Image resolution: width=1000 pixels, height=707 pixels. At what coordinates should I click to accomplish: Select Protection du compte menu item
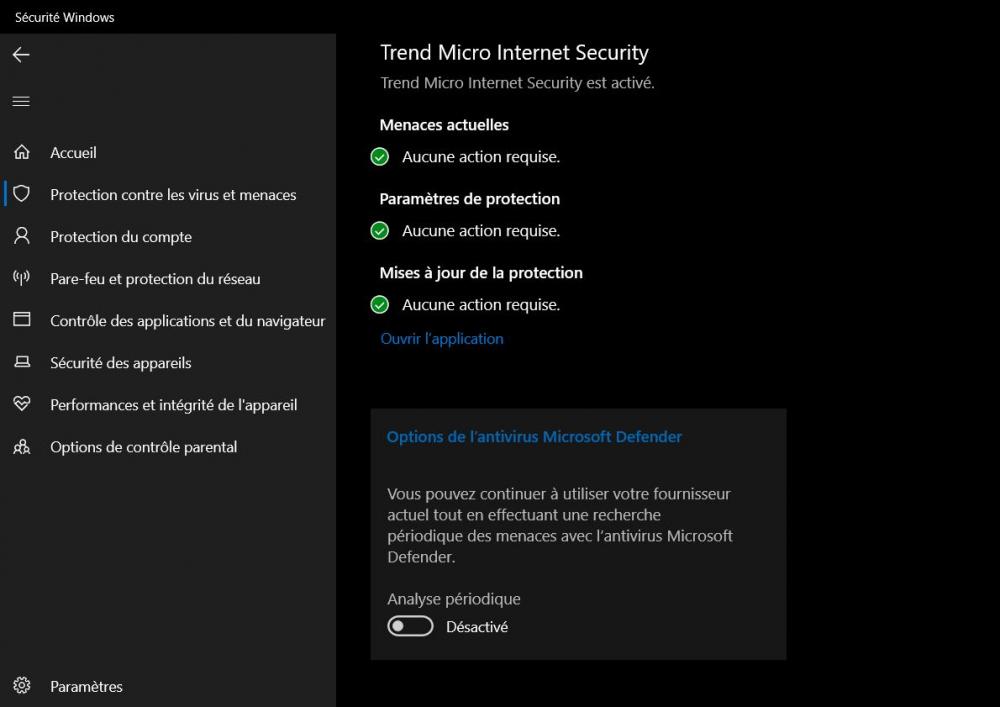[121, 237]
